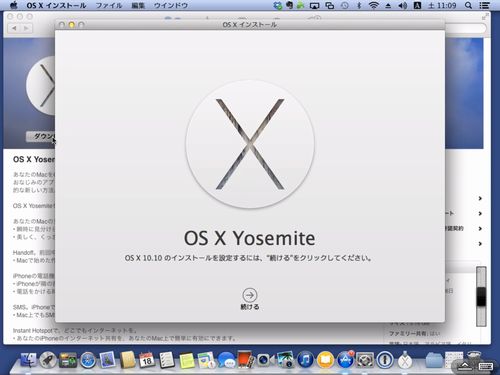Open the Wi-Fi status menu
The width and height of the screenshot is (500, 375).
pyautogui.click(x=374, y=5)
